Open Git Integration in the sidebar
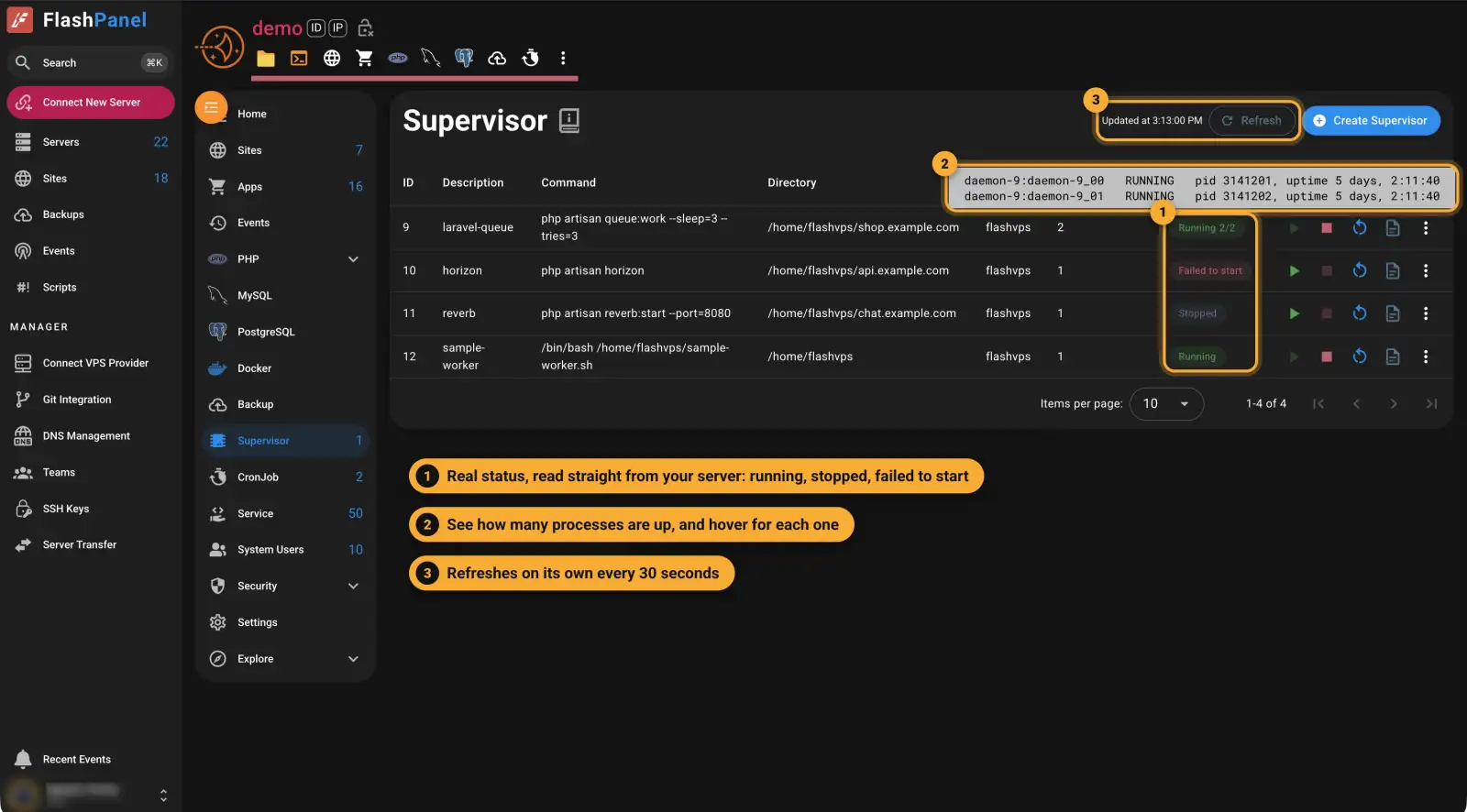This screenshot has height=812, width=1467. point(91,400)
